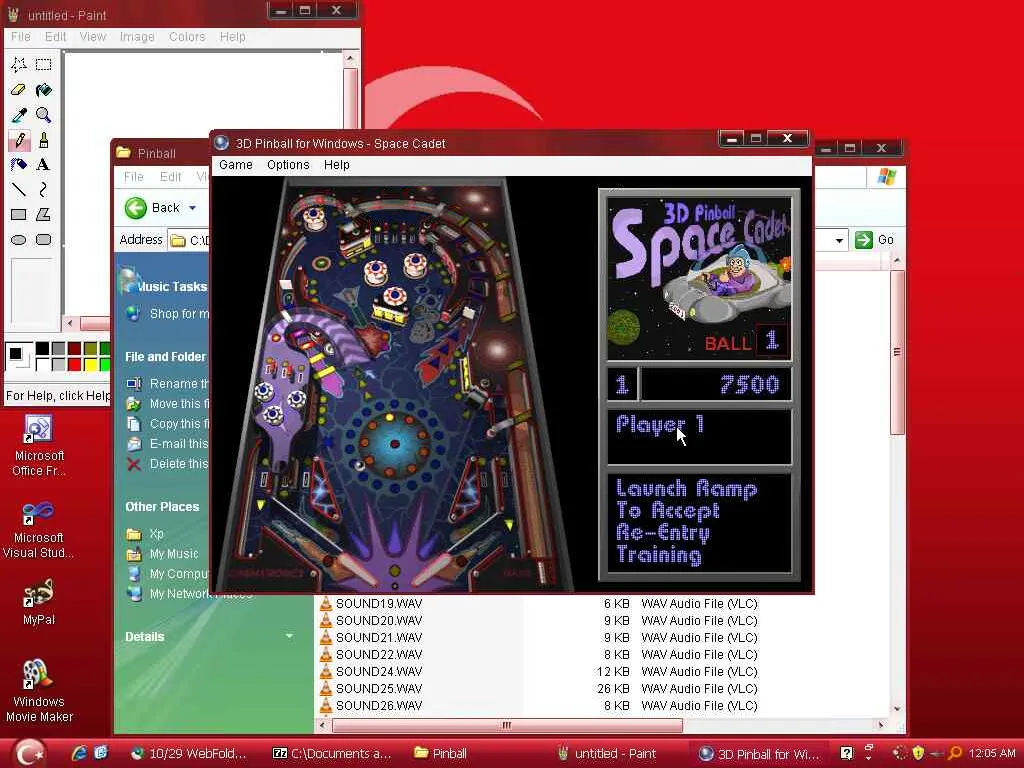Open My Music link in Other Places
Image resolution: width=1024 pixels, height=768 pixels.
(163, 554)
